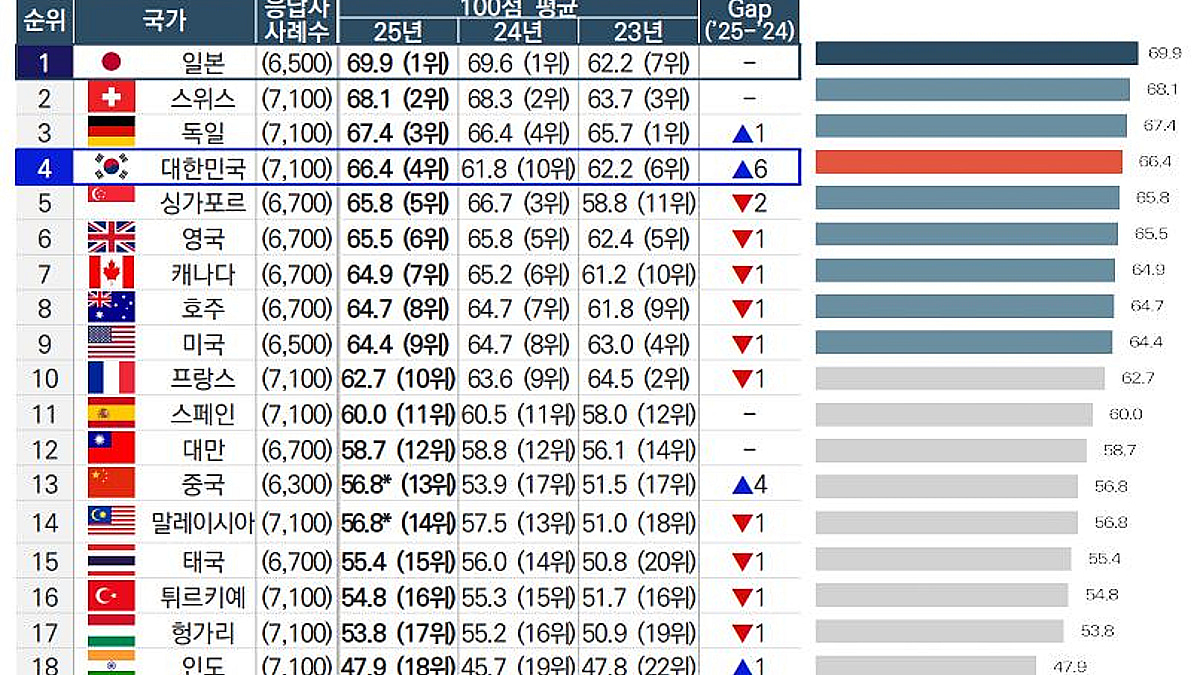1200x675 pixels.
Task: Click country name 대한민국
Action: [203, 168]
